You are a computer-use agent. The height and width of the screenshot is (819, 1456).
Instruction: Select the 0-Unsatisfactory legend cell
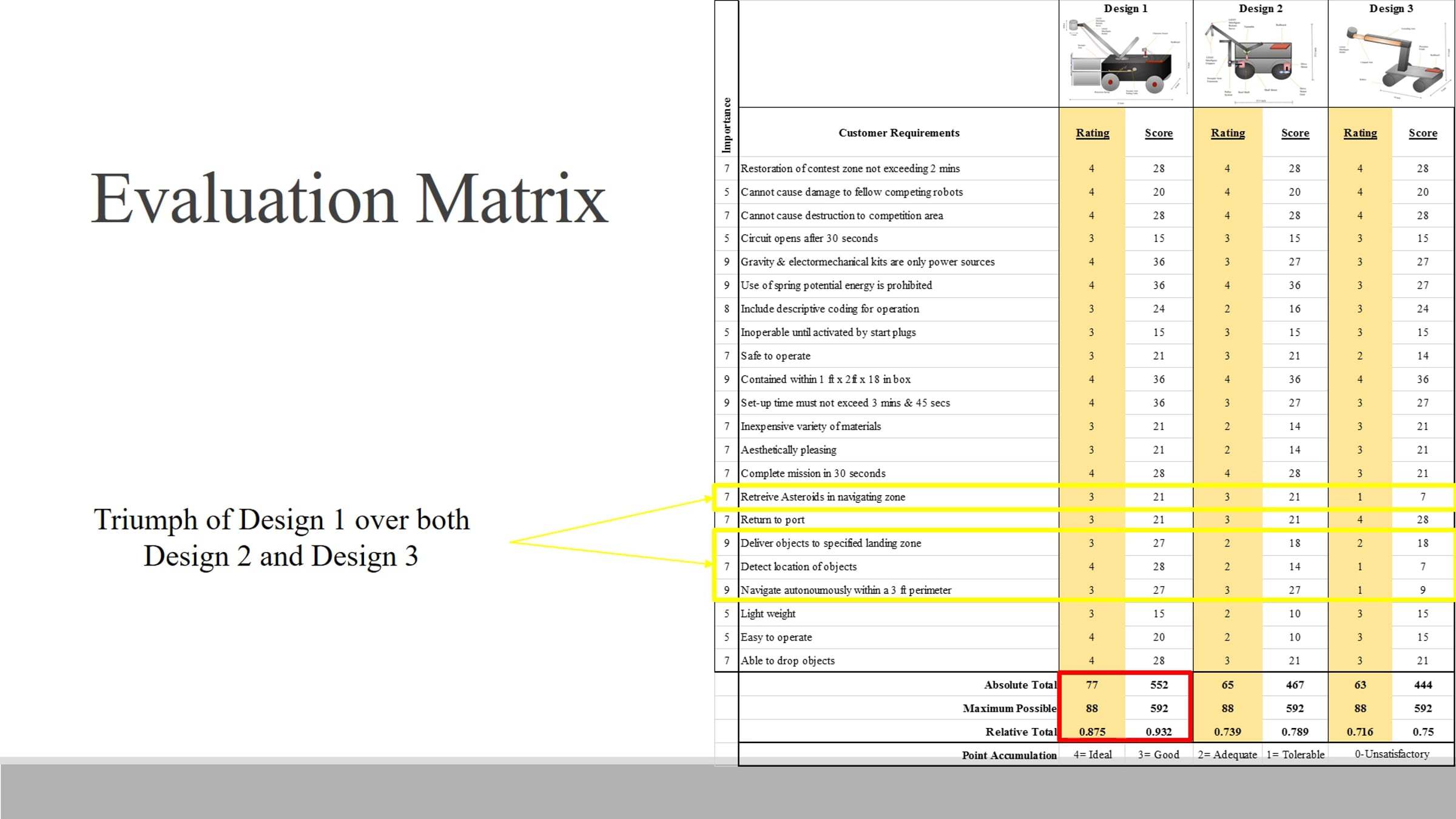(x=1392, y=754)
